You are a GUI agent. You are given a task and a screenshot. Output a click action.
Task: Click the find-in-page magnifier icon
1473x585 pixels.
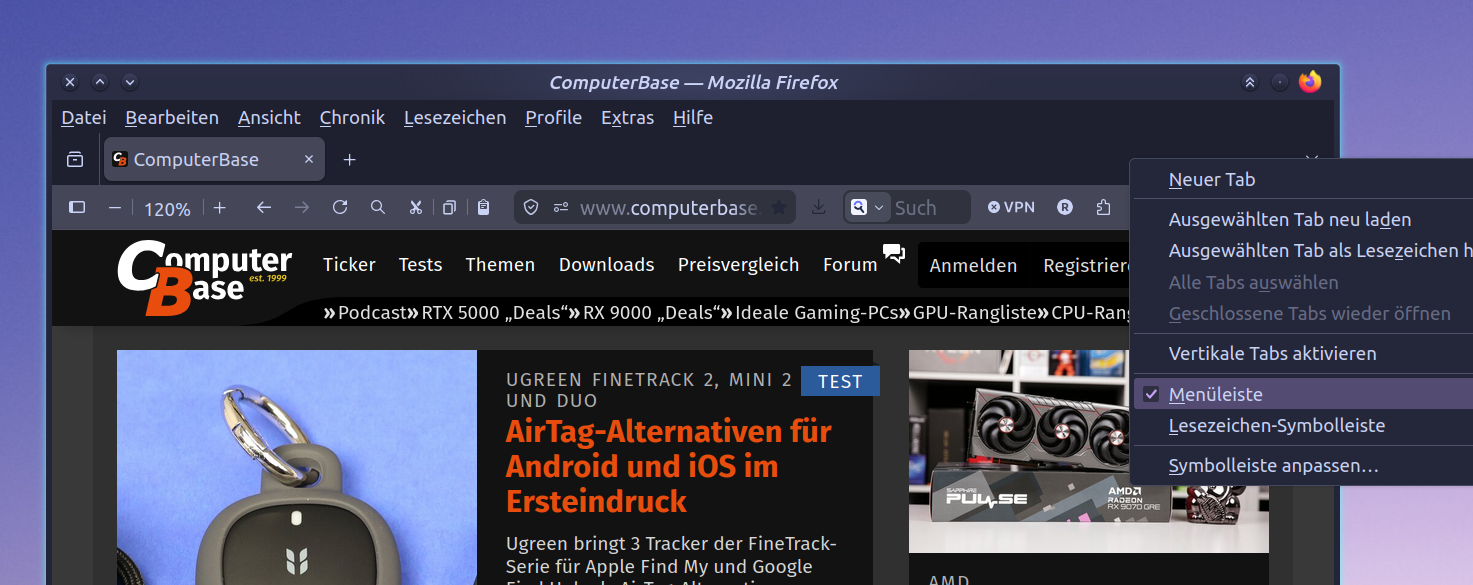pos(378,208)
